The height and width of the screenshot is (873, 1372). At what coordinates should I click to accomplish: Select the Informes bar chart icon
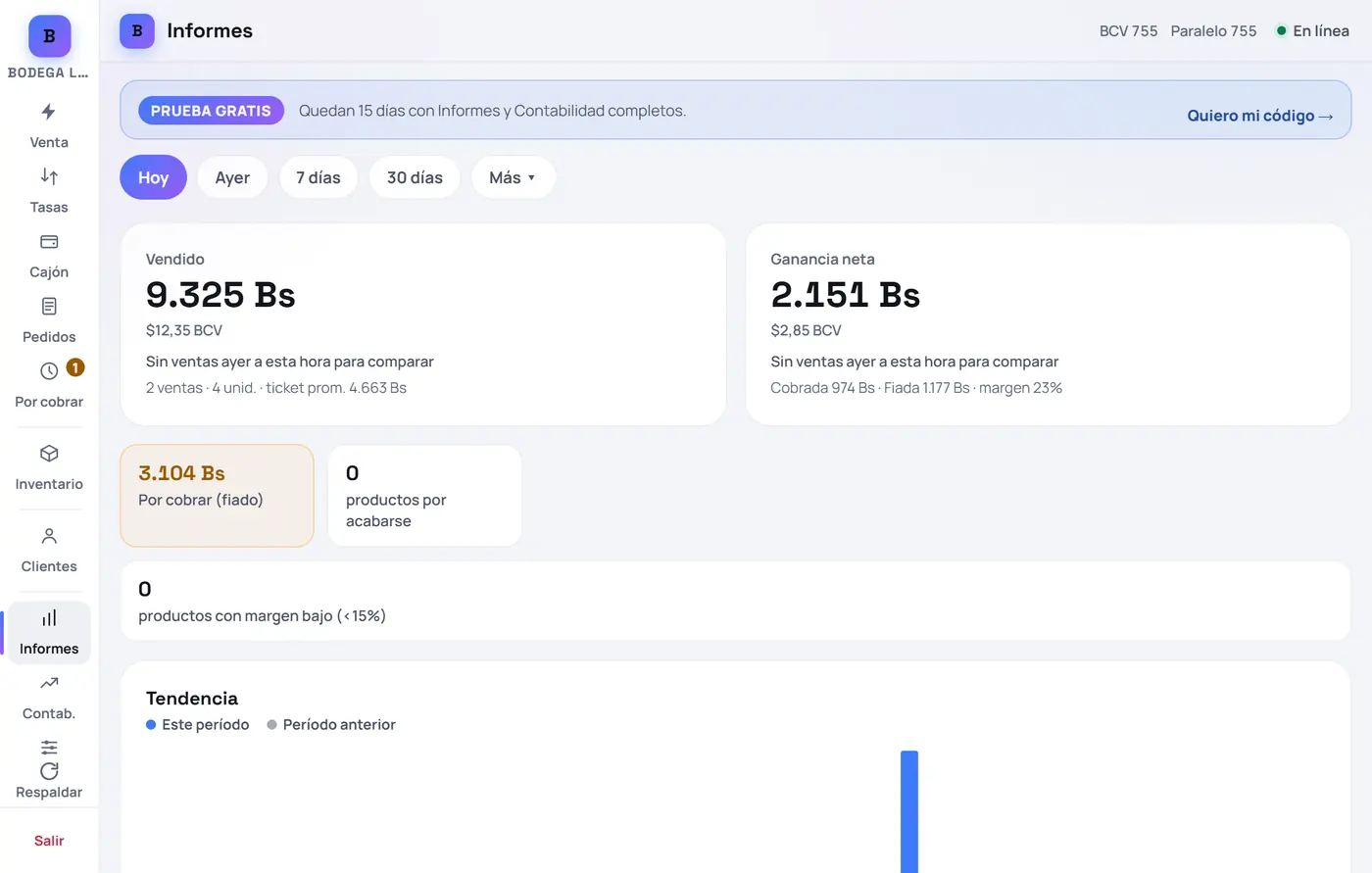pos(49,618)
